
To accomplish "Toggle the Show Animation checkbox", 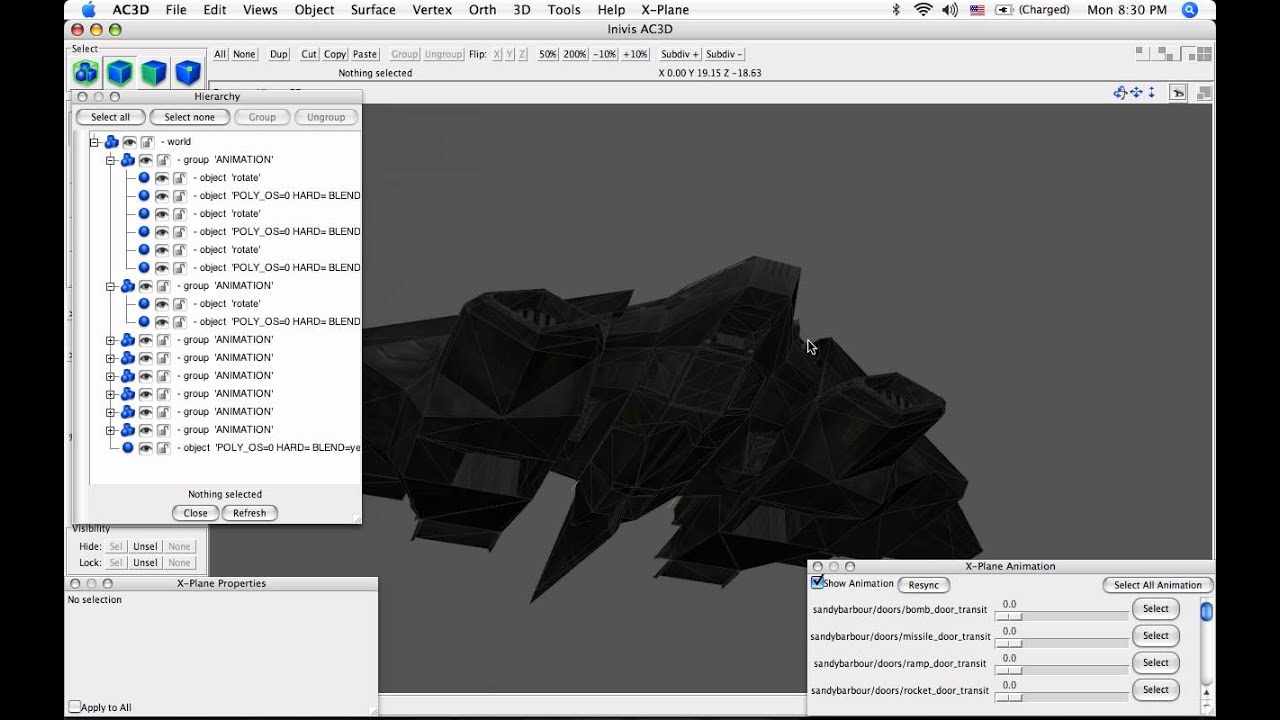I will 817,582.
